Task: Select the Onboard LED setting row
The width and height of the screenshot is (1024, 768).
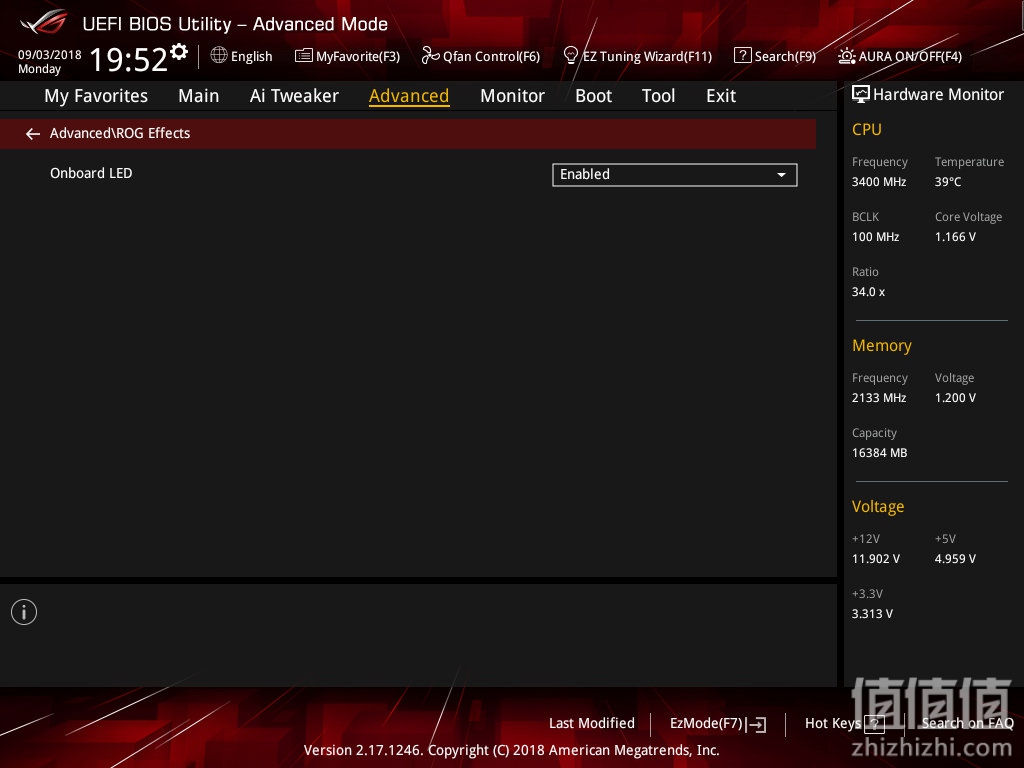Action: point(408,174)
